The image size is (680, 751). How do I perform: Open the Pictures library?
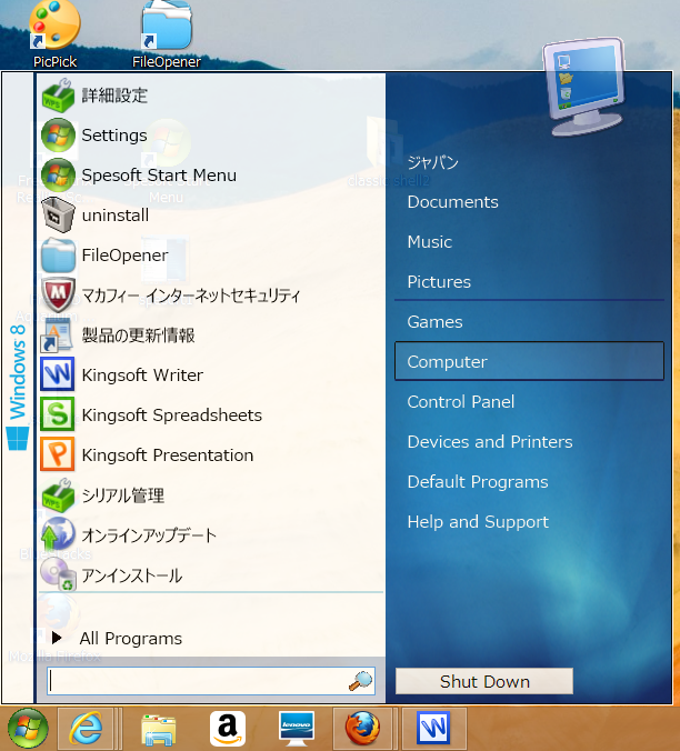[x=439, y=282]
